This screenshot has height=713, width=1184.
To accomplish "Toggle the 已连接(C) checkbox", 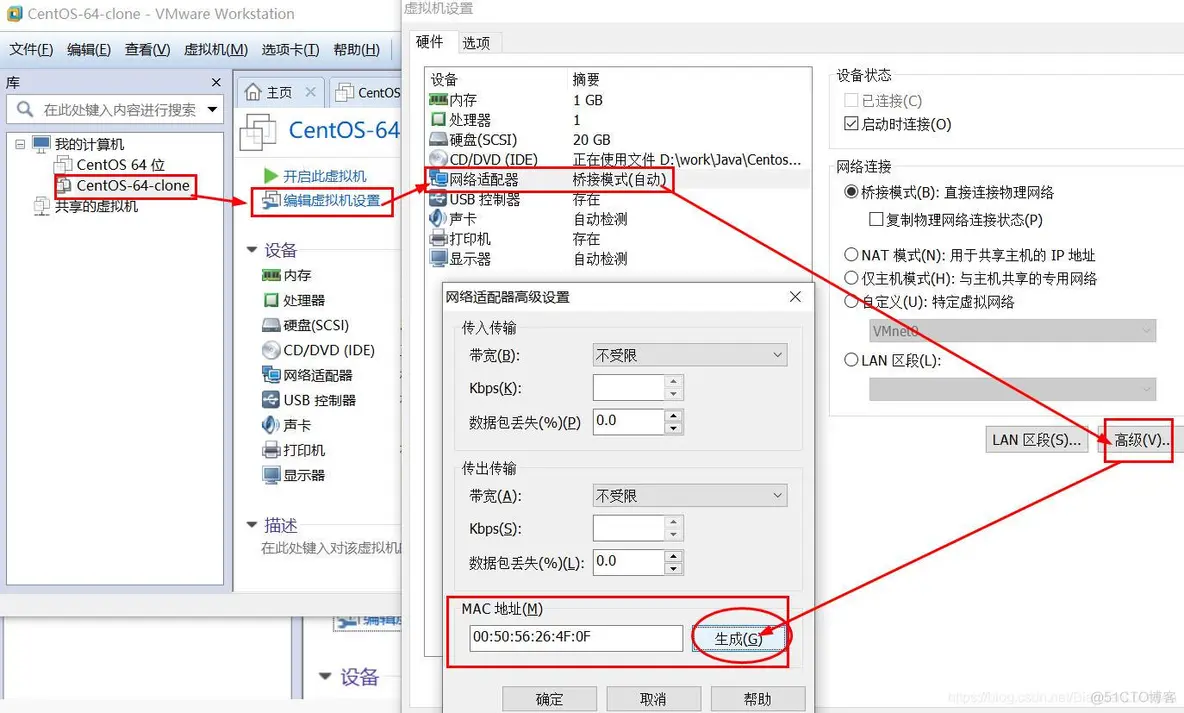I will coord(851,100).
